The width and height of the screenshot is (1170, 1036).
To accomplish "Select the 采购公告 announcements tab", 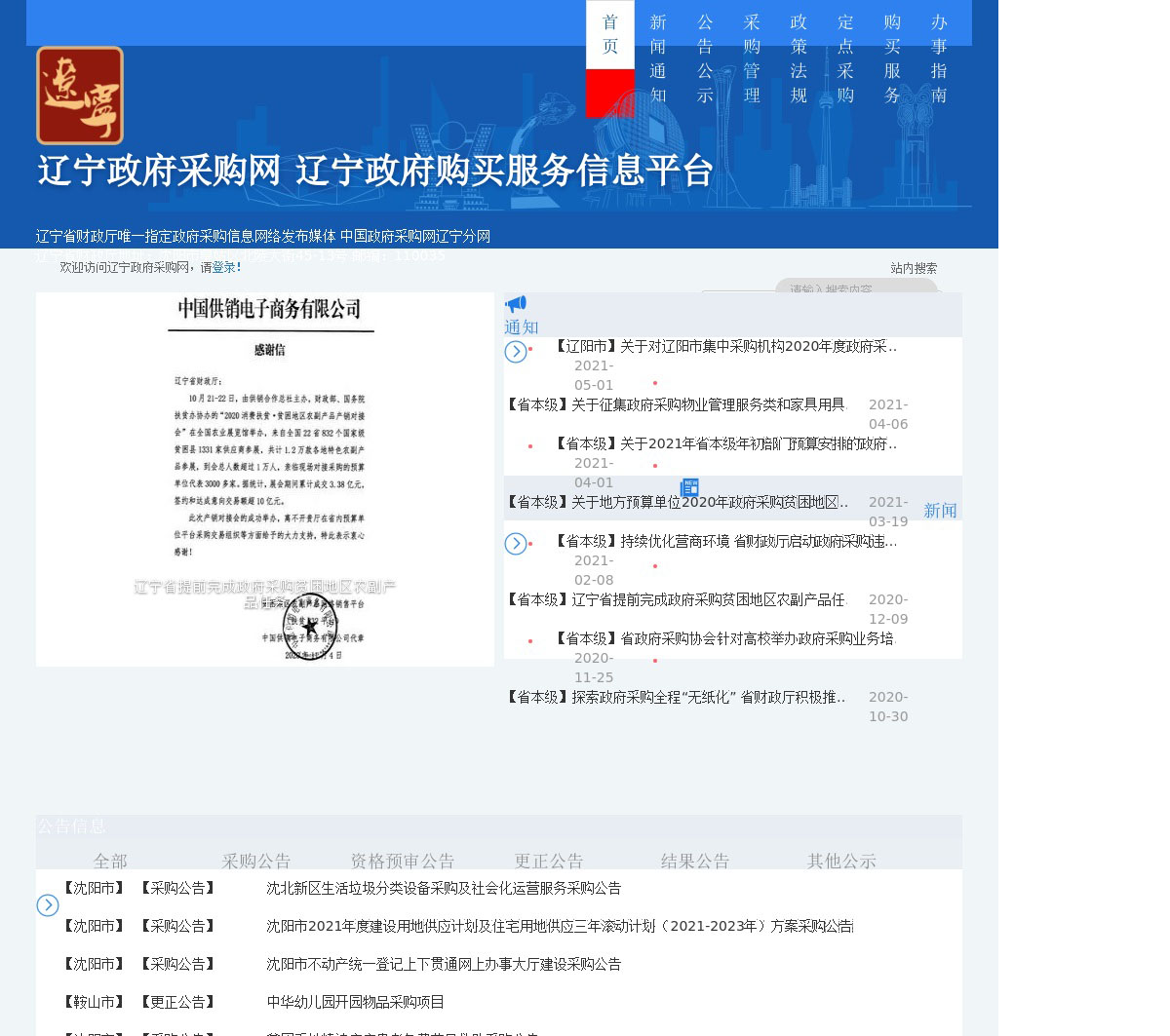I will point(256,861).
